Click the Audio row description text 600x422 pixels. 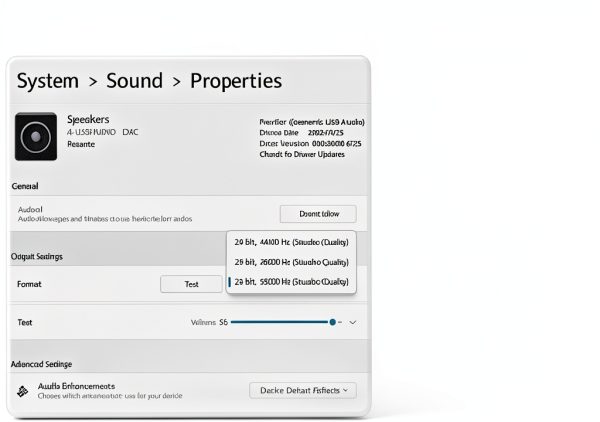(x=105, y=219)
